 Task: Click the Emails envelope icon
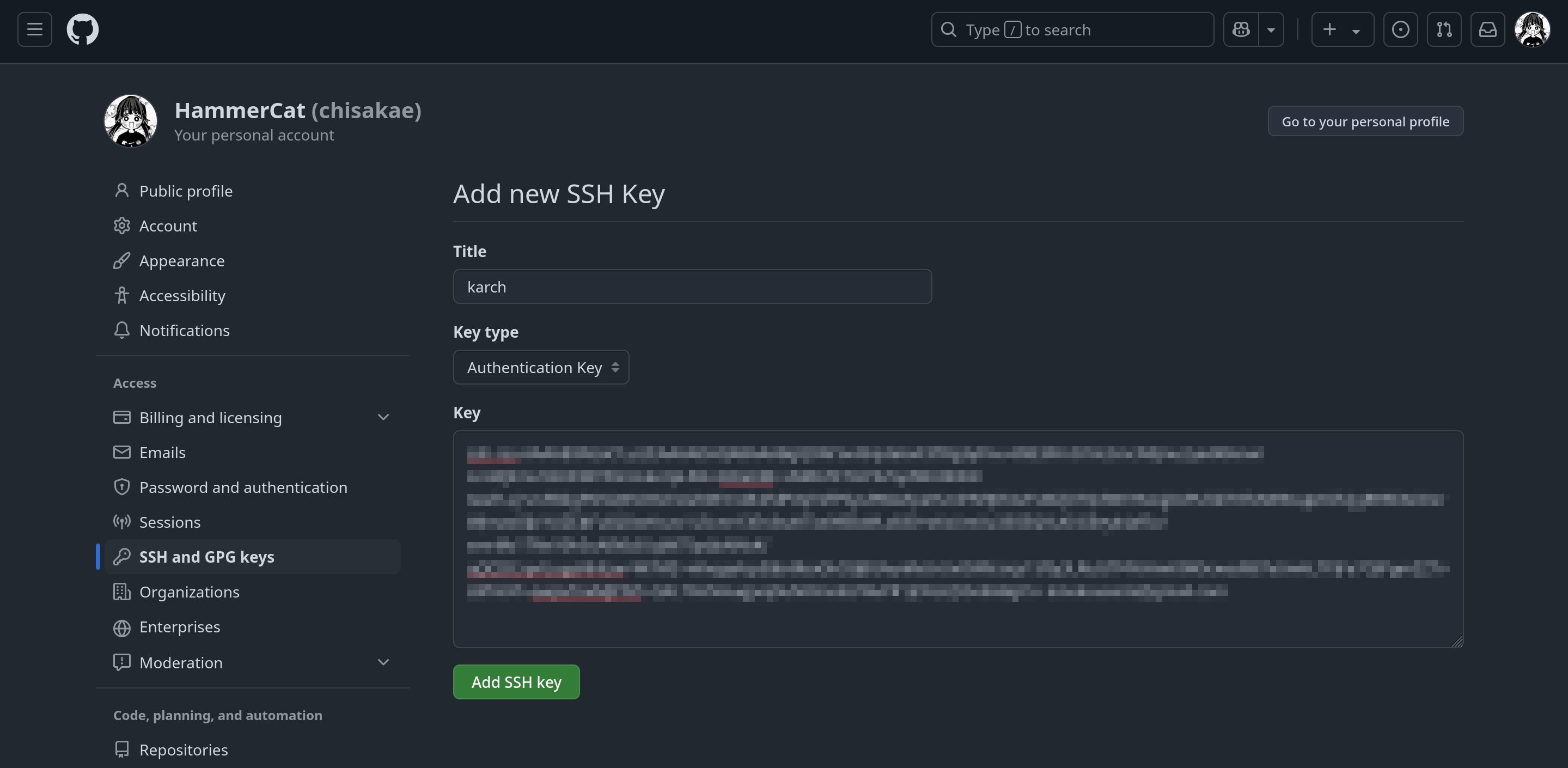click(x=122, y=452)
